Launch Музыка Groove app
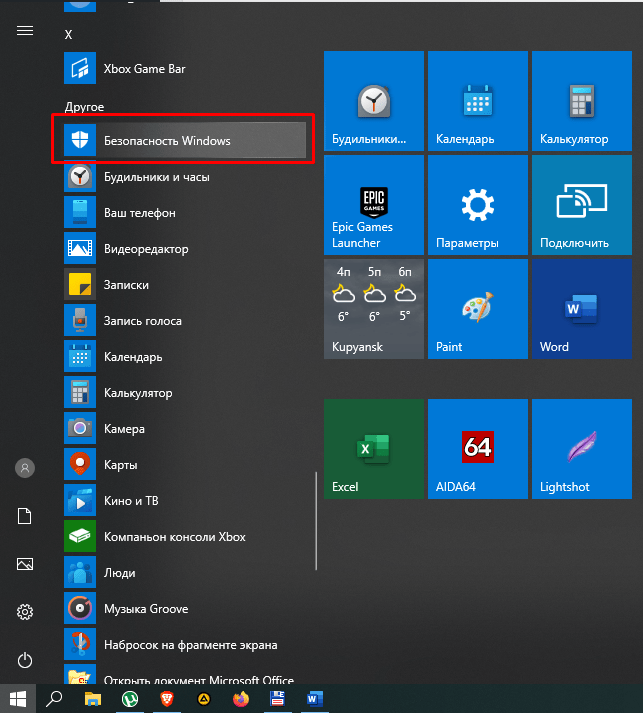Screen dimensions: 643x713 (x=185, y=609)
